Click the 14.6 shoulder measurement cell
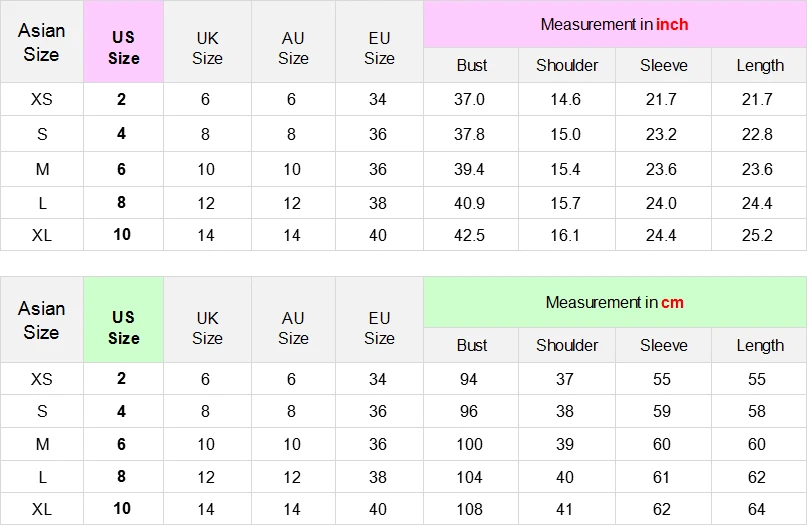The image size is (807, 525). point(565,100)
